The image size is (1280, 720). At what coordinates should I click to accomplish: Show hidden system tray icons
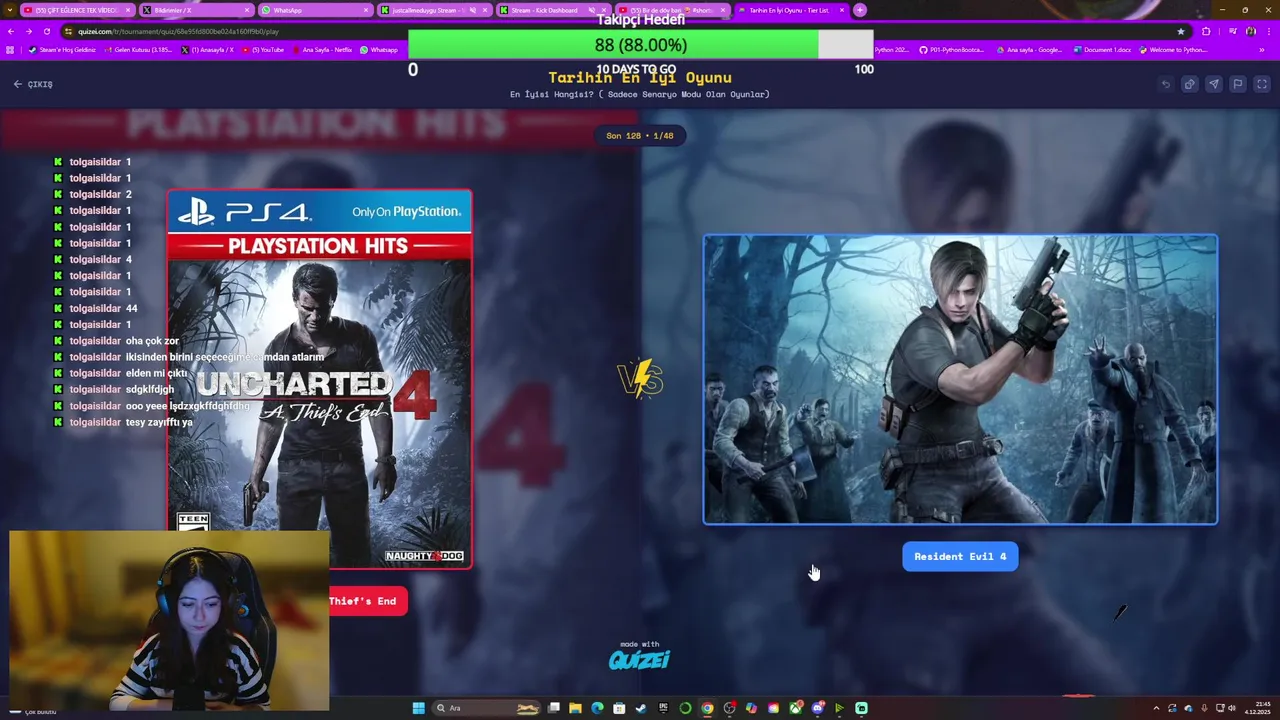1156,708
